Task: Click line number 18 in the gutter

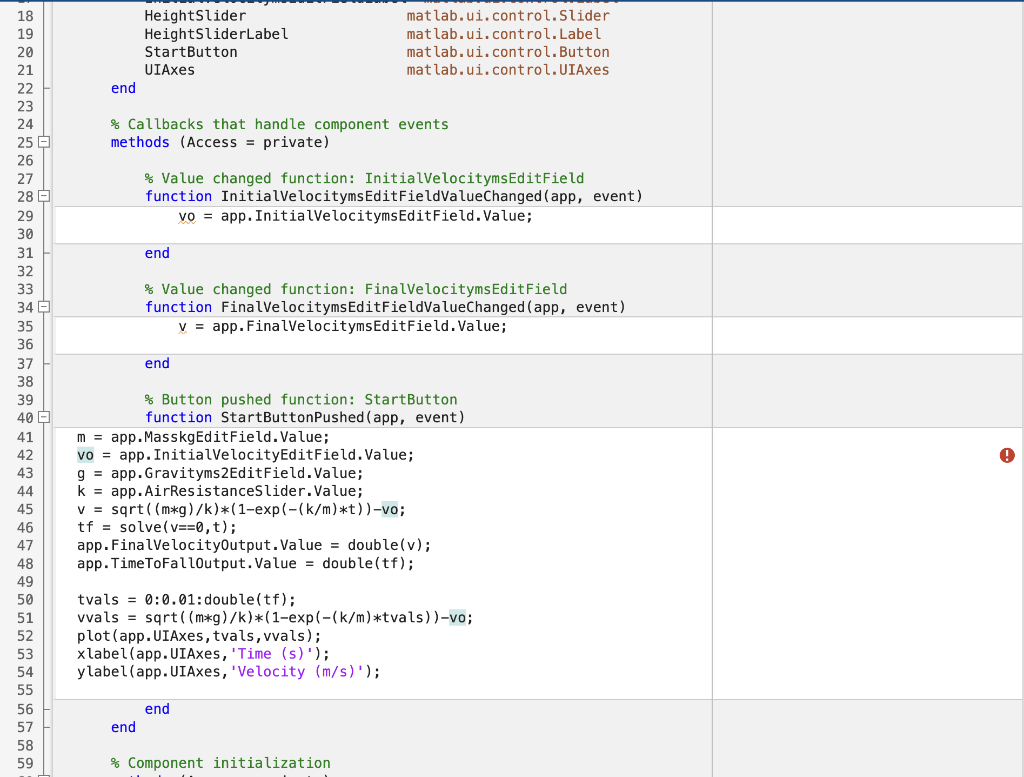Action: [x=25, y=15]
